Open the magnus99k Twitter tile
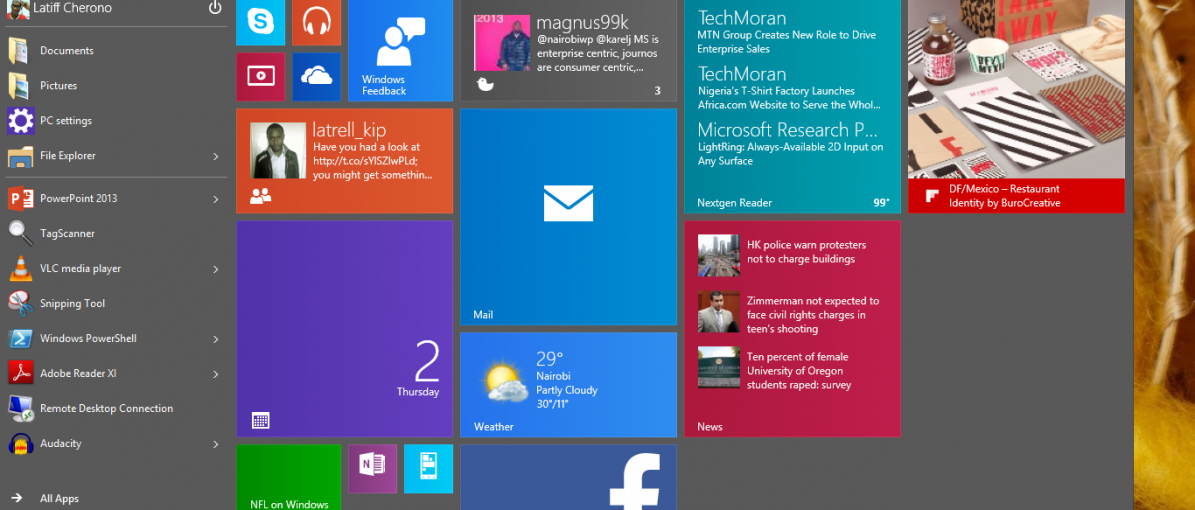The width and height of the screenshot is (1195, 510). (x=568, y=50)
